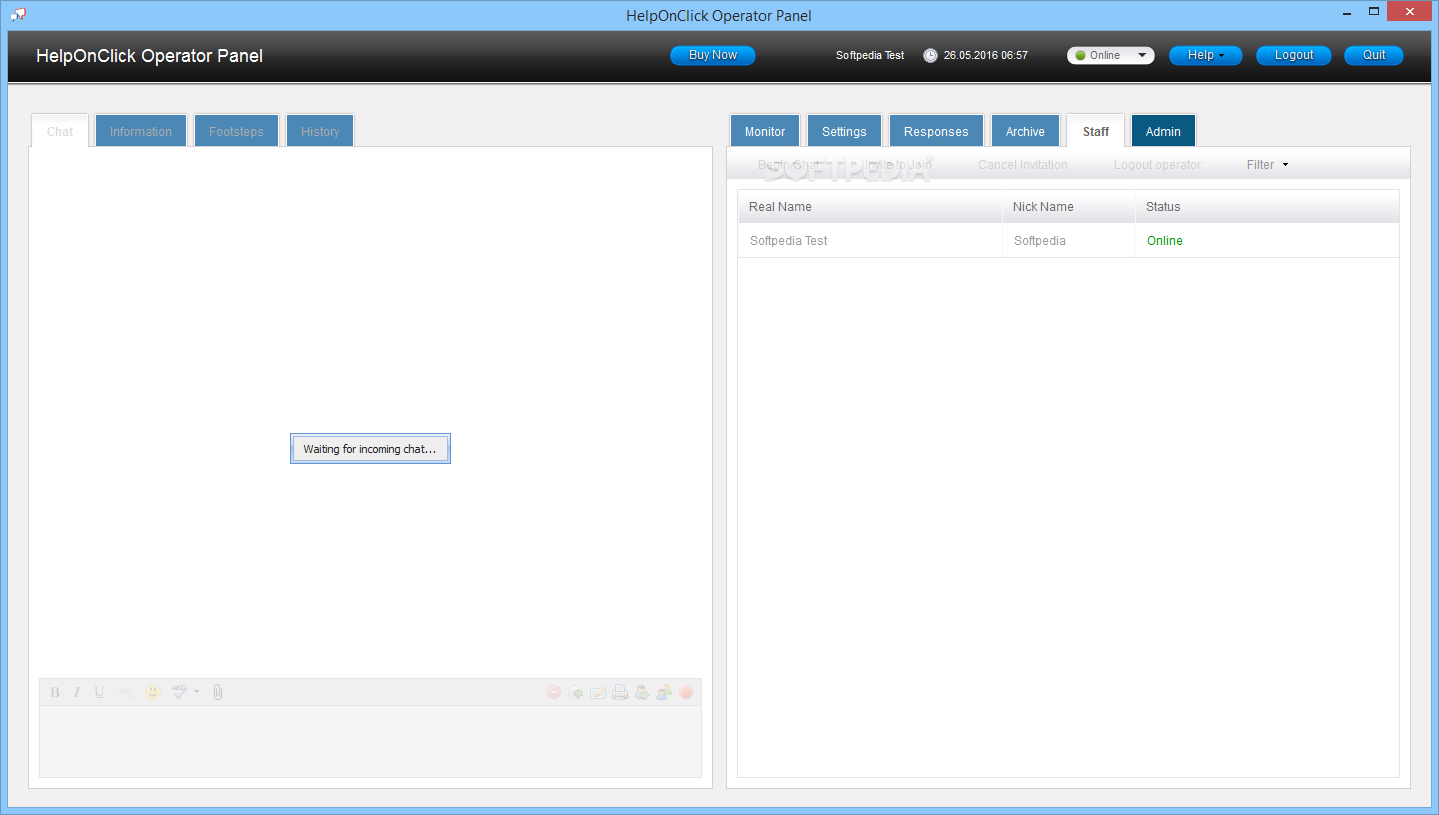
Task: Toggle underline formatting in chat toolbar
Action: [99, 692]
